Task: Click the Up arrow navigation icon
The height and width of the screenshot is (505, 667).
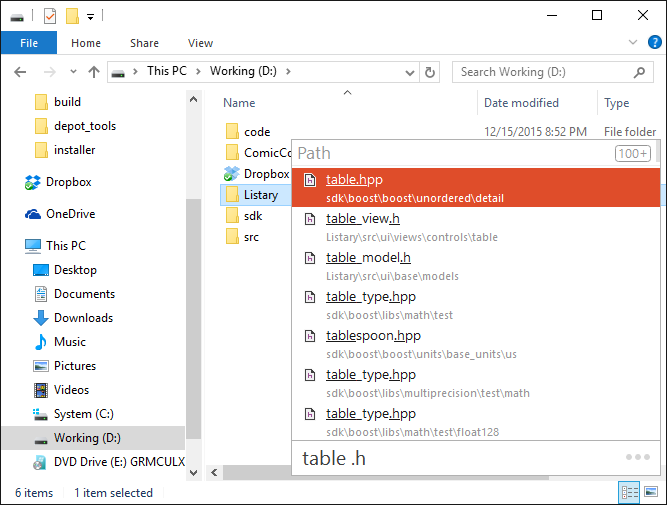Action: [x=94, y=72]
